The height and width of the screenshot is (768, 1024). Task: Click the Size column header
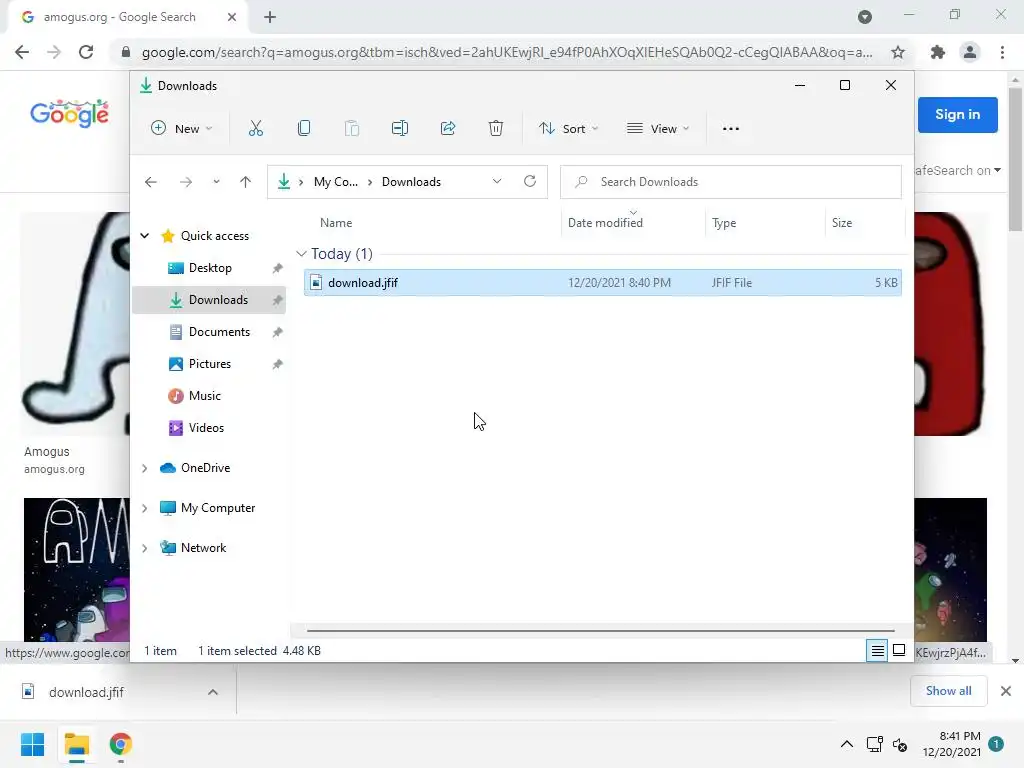865,223
